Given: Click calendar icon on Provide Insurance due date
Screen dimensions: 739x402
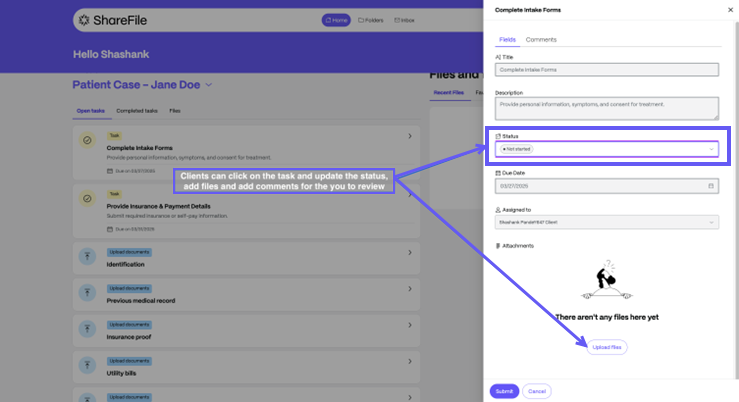Looking at the screenshot, I should tap(110, 229).
